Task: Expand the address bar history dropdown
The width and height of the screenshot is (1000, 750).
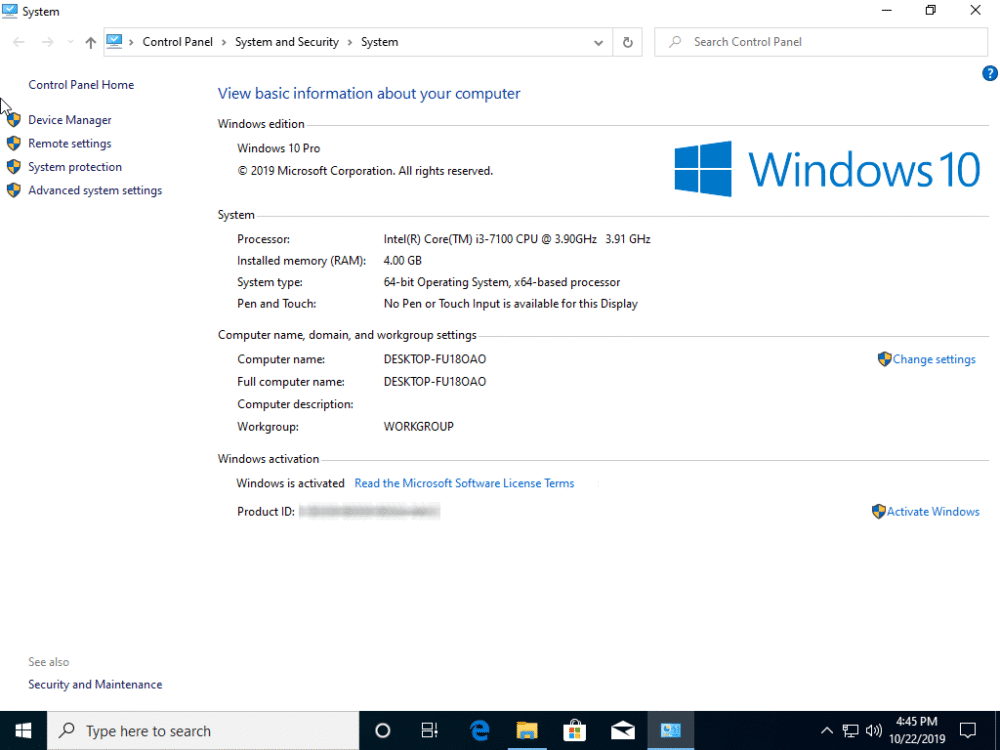Action: [598, 42]
